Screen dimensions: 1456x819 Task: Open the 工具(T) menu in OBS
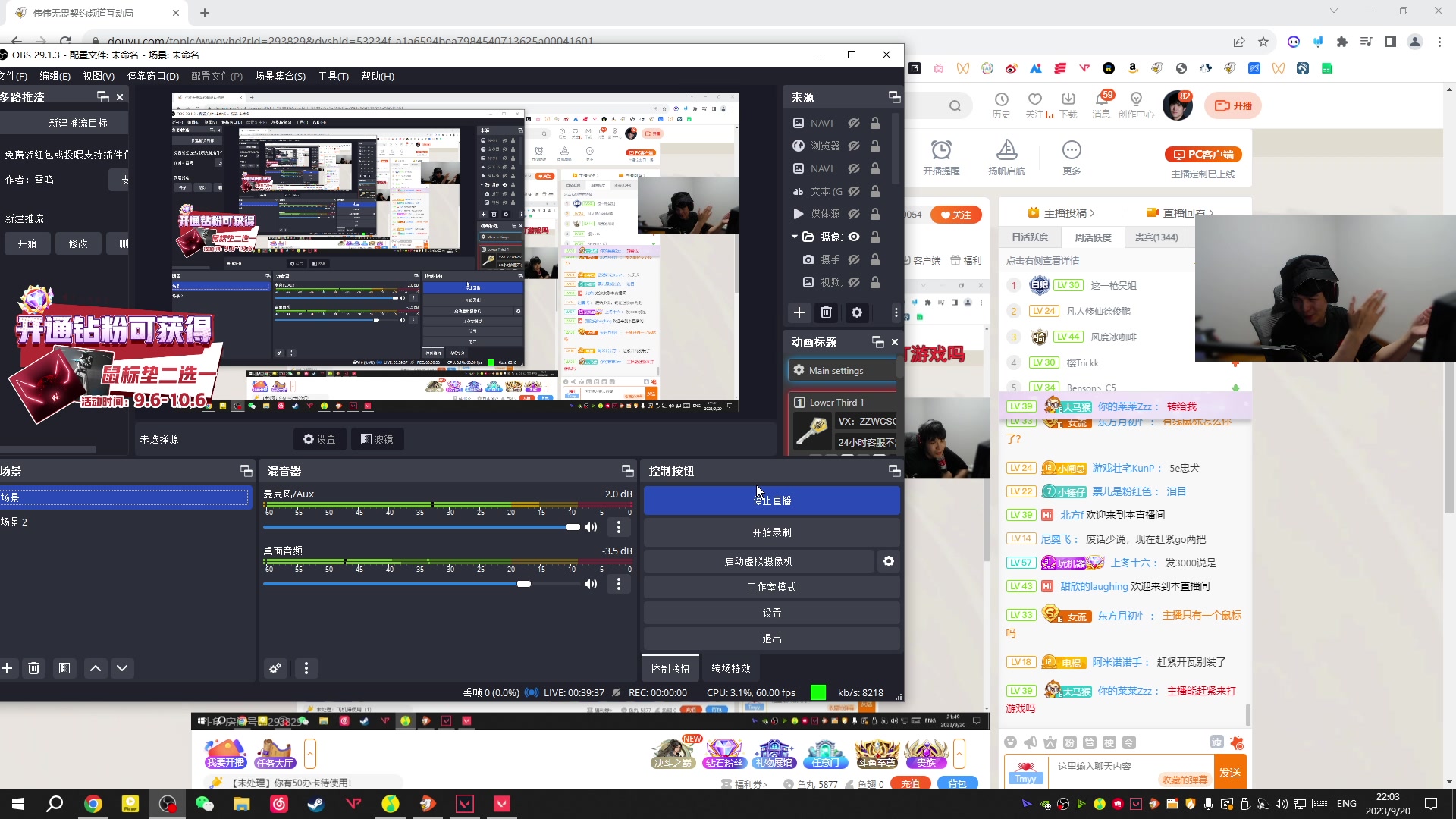coord(333,76)
